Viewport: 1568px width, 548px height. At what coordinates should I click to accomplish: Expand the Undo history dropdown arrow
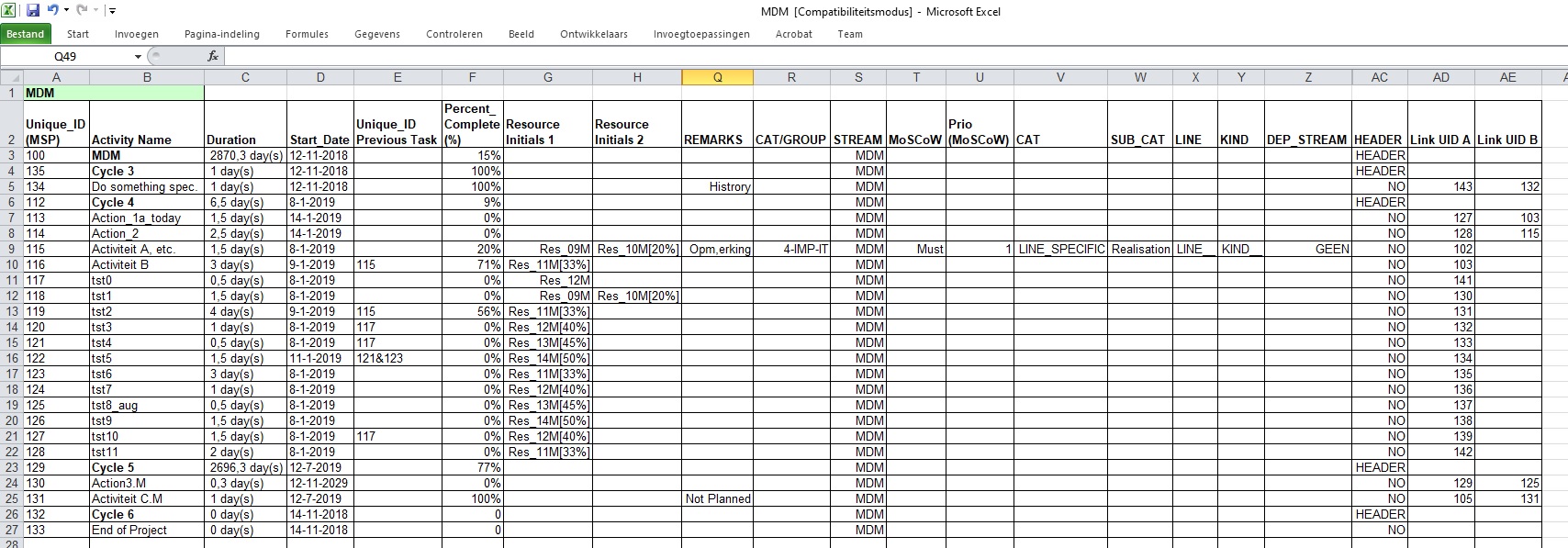66,11
